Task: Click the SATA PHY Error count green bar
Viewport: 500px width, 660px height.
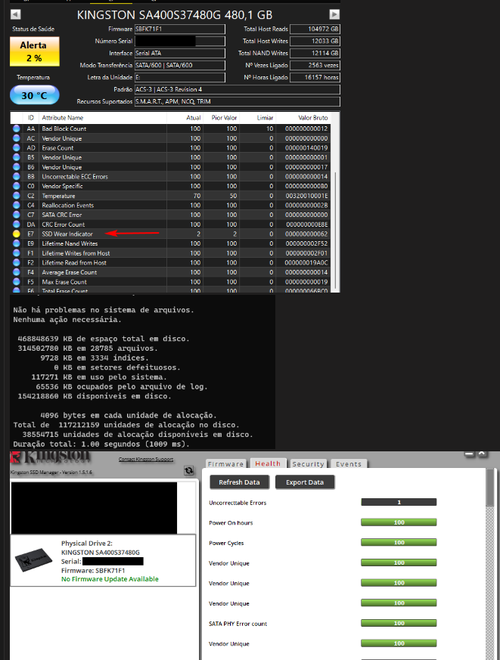Action: coord(399,623)
